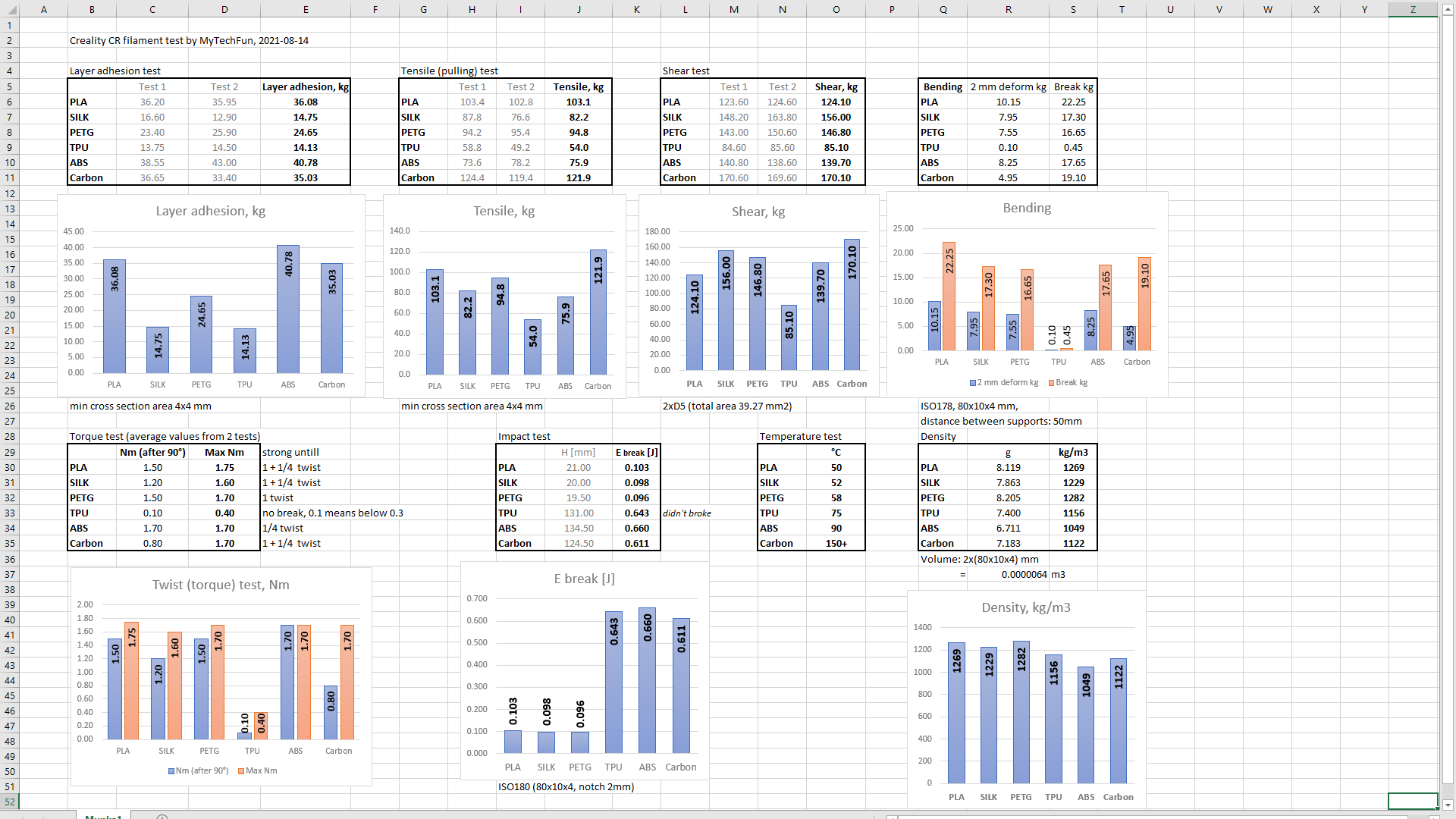Select the 'Layer adhesion, kg' header cell
The height and width of the screenshot is (819, 1456).
point(306,87)
